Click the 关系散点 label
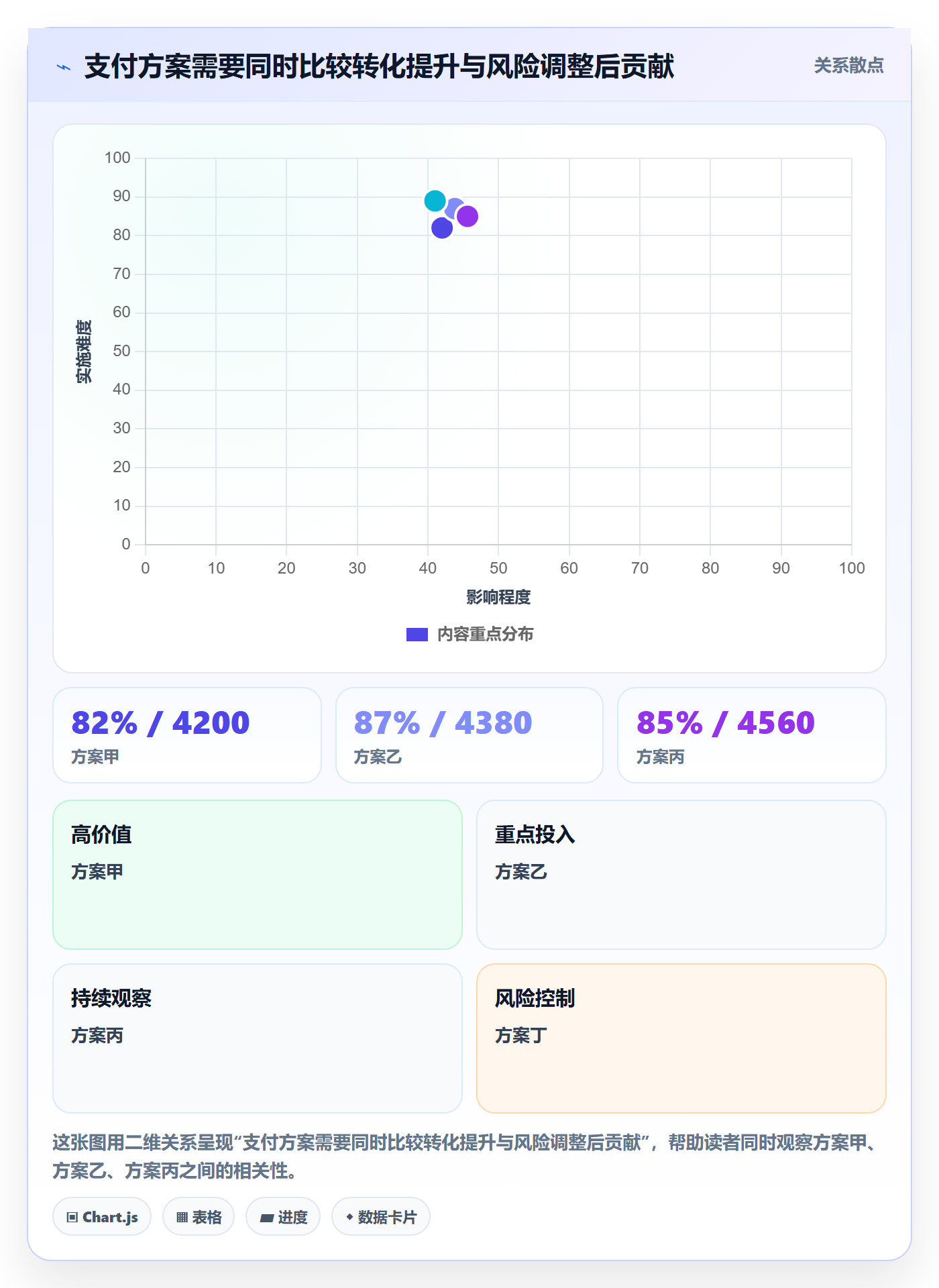The height and width of the screenshot is (1288, 939). point(848,66)
